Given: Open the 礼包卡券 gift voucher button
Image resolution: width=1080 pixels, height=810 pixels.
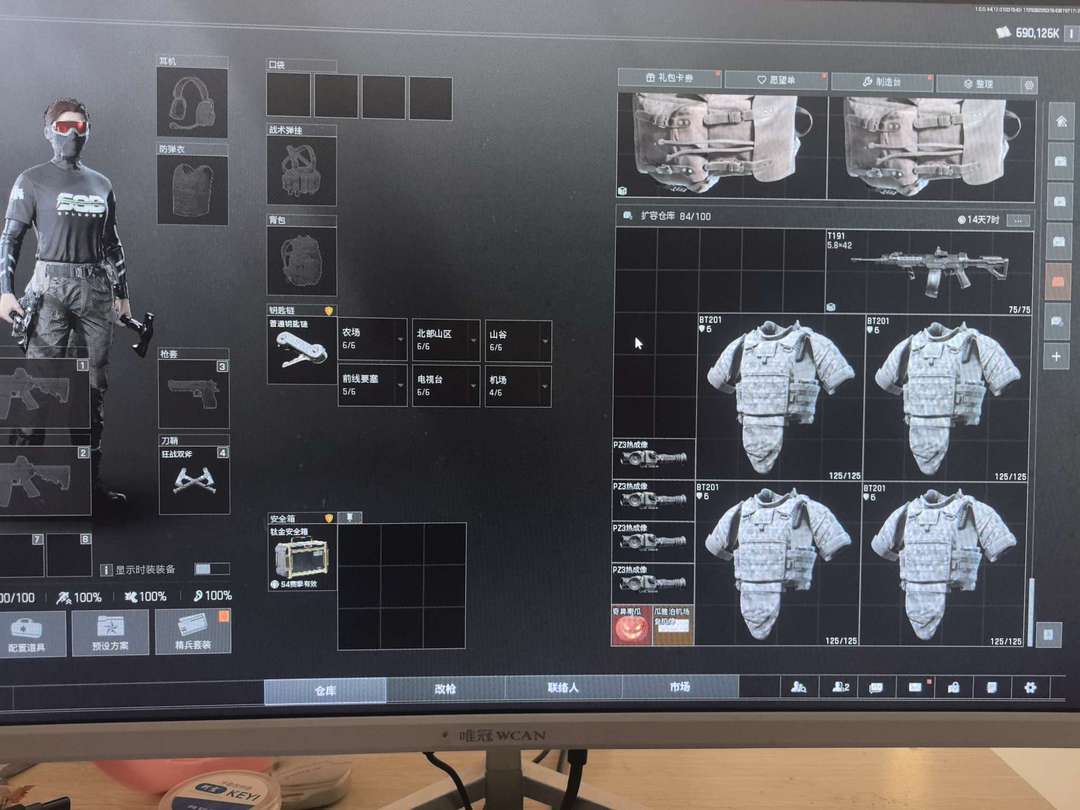Looking at the screenshot, I should [669, 78].
